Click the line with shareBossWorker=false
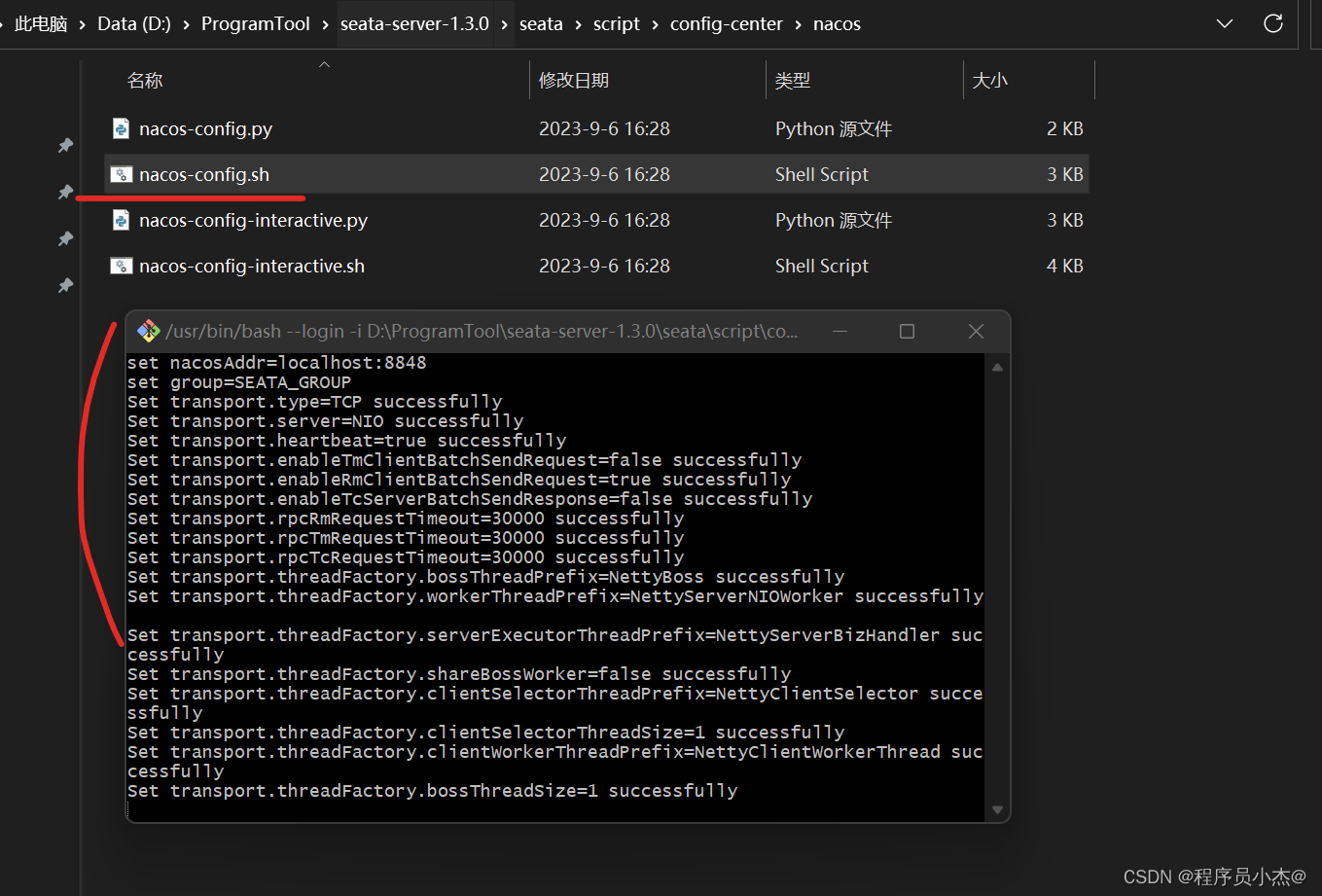Image resolution: width=1322 pixels, height=896 pixels. (x=459, y=674)
